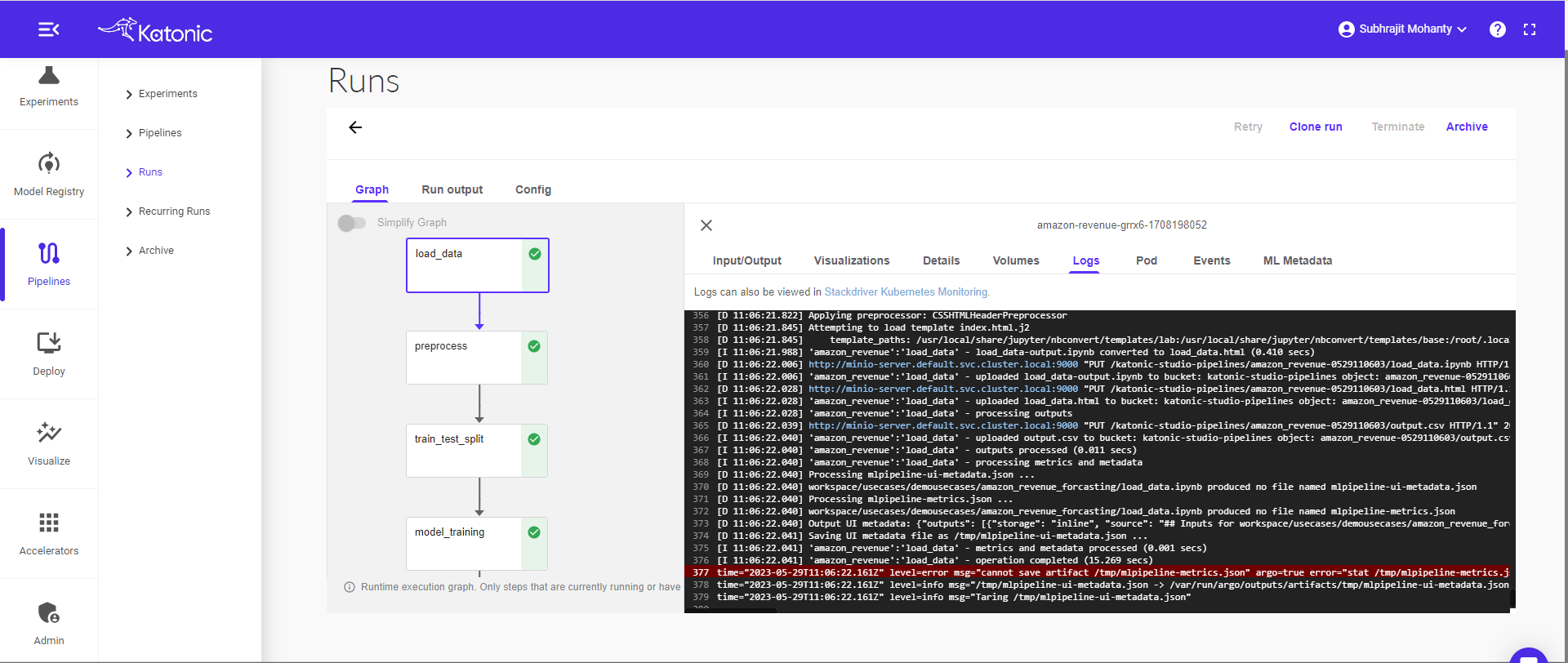Click the Clone run button

click(1316, 127)
